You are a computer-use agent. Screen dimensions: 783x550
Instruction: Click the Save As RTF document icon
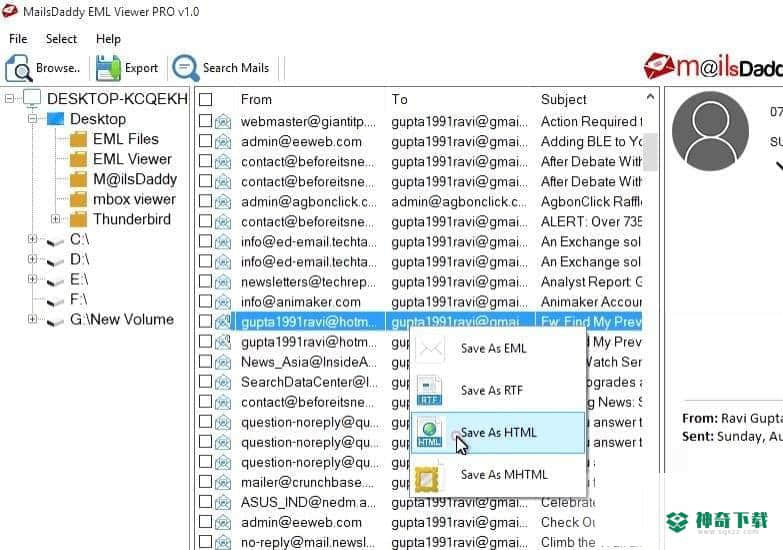(429, 390)
